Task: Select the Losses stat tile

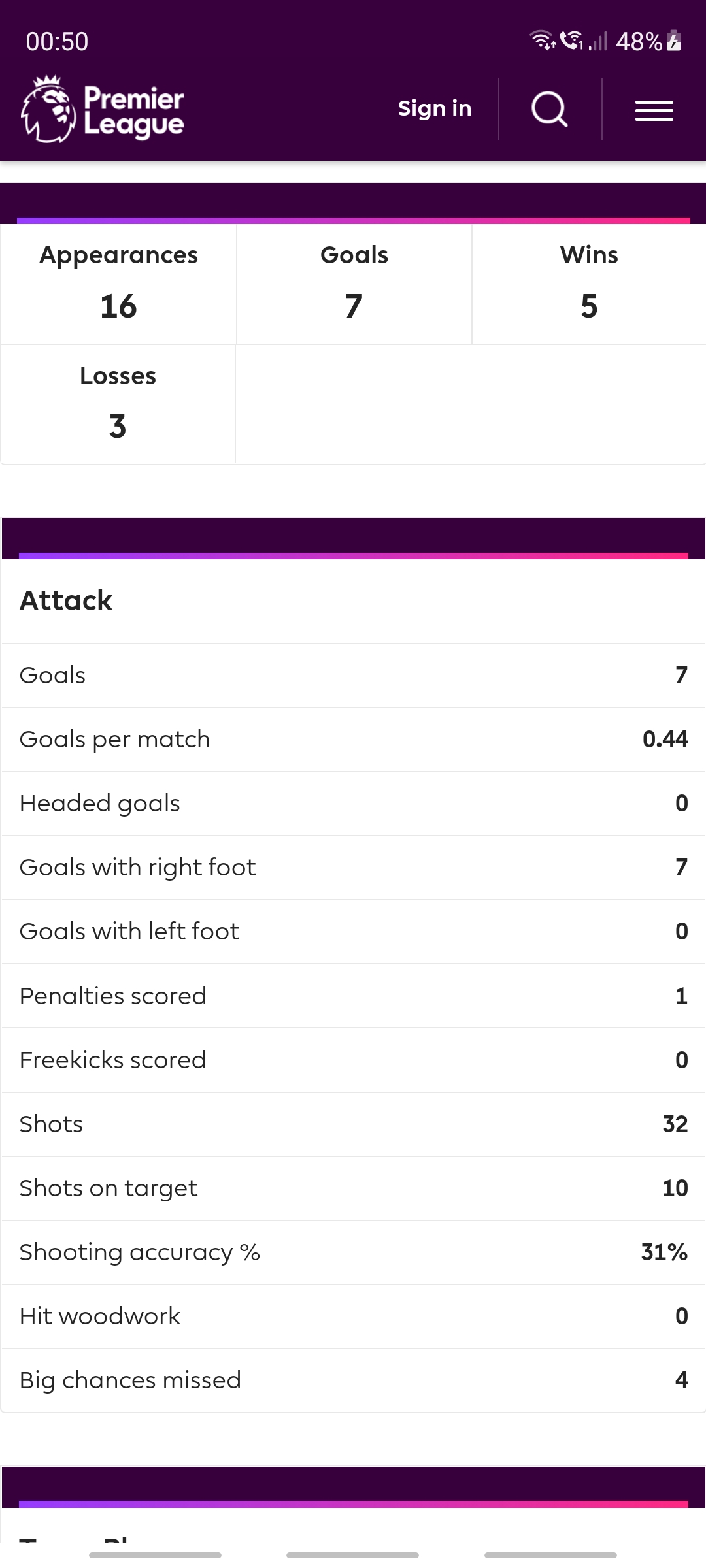Action: [x=118, y=404]
